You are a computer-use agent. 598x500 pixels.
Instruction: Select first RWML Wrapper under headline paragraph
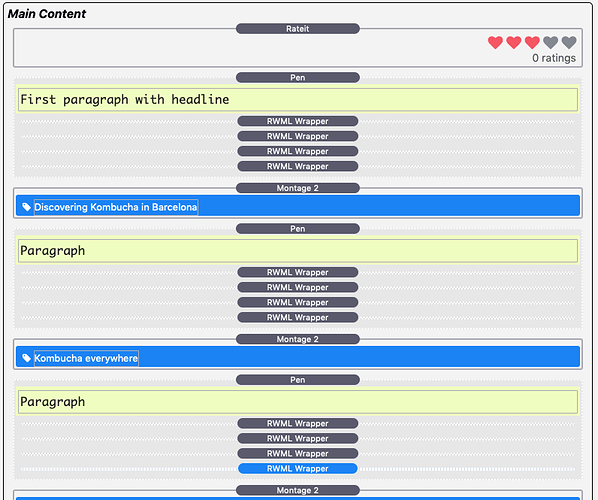(297, 121)
